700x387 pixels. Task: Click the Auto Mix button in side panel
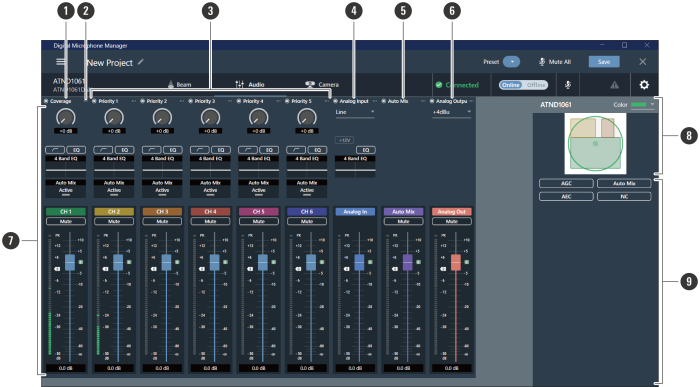click(x=624, y=183)
